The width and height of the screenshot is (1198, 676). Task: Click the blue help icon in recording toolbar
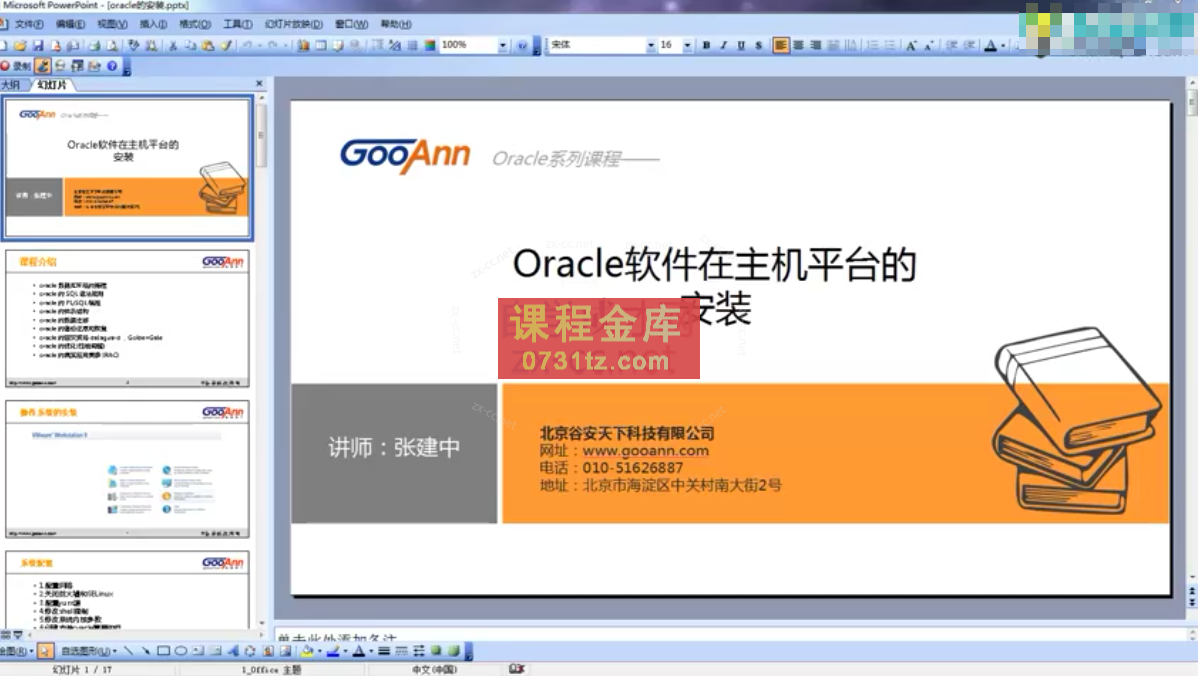coord(112,66)
